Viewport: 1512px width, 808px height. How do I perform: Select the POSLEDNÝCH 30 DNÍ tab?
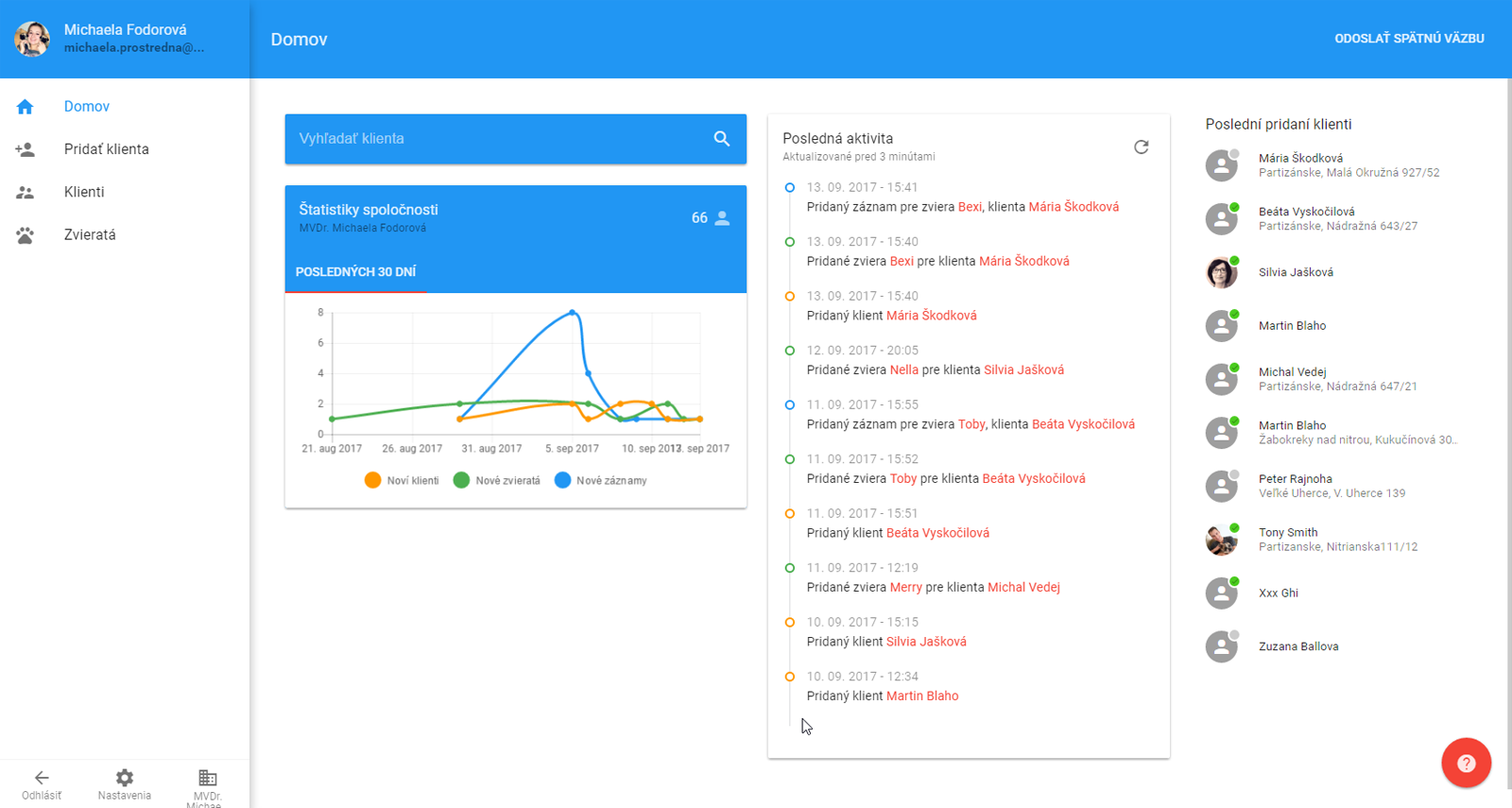point(355,272)
